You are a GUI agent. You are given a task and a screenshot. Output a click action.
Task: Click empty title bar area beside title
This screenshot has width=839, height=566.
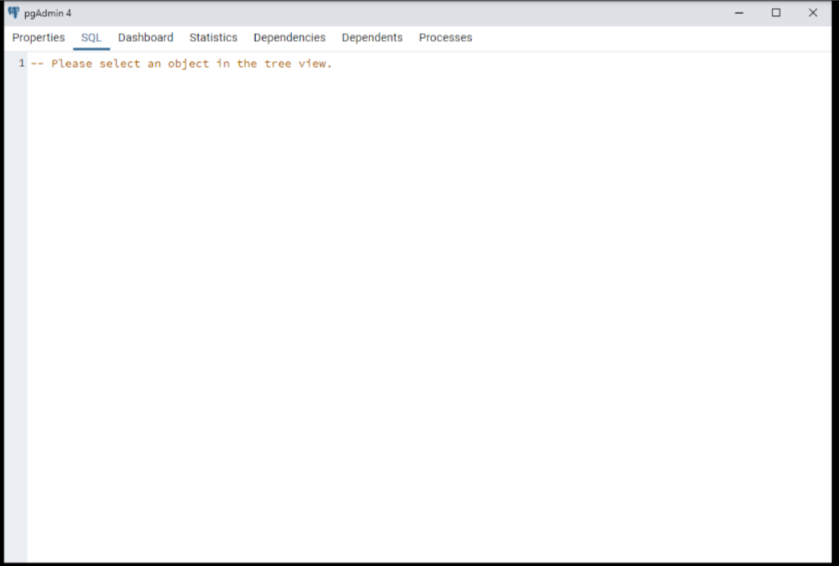point(400,13)
